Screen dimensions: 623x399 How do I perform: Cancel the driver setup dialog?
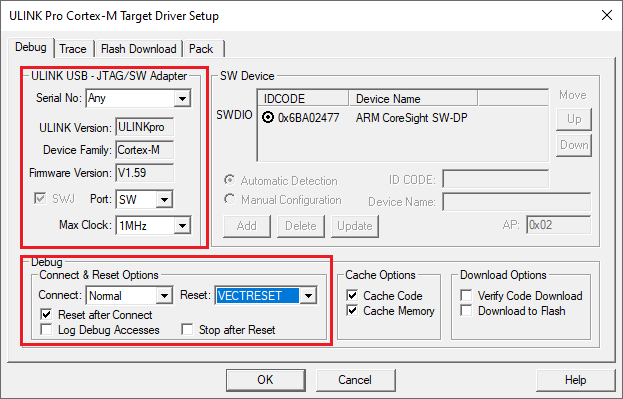[355, 380]
